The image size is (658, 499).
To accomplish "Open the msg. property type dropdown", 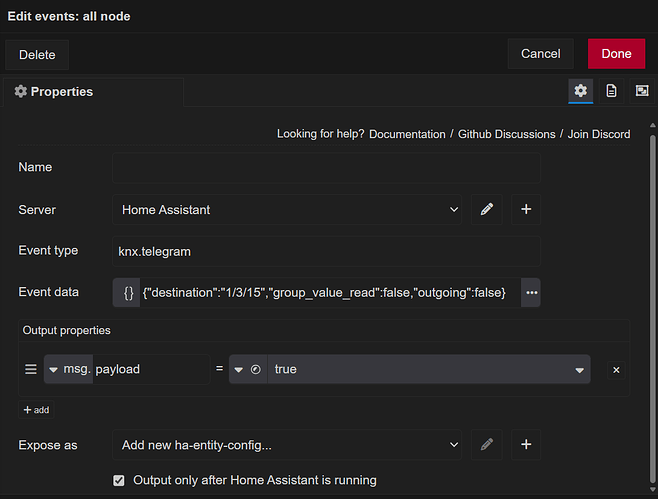I will 68,369.
